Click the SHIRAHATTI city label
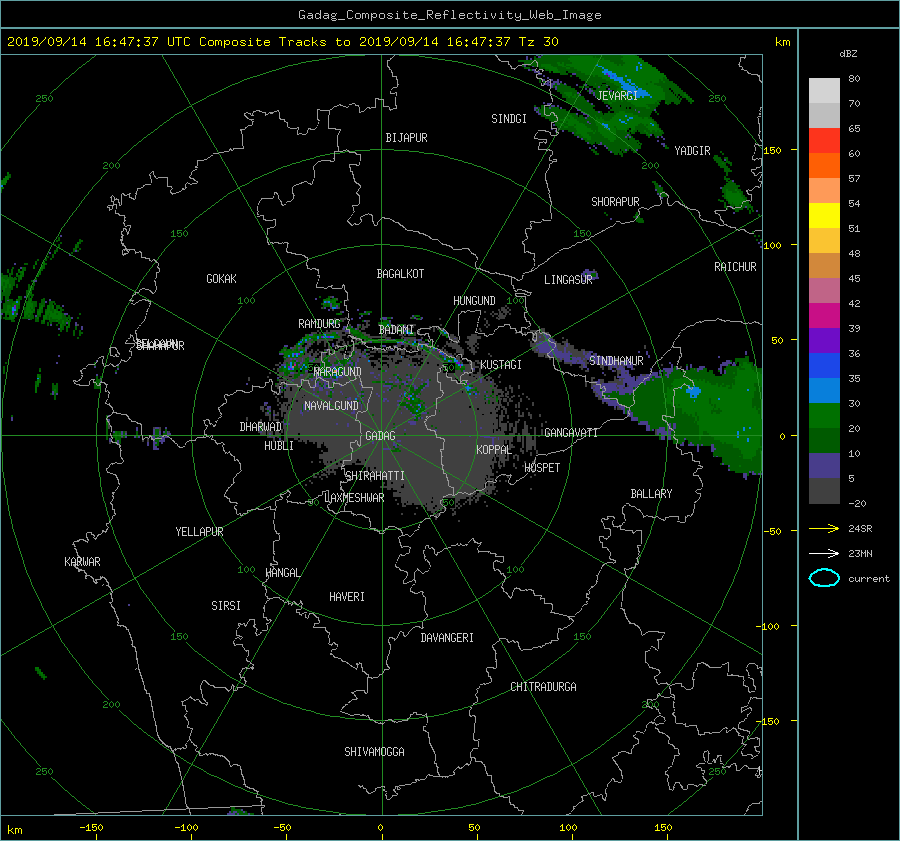 [375, 476]
